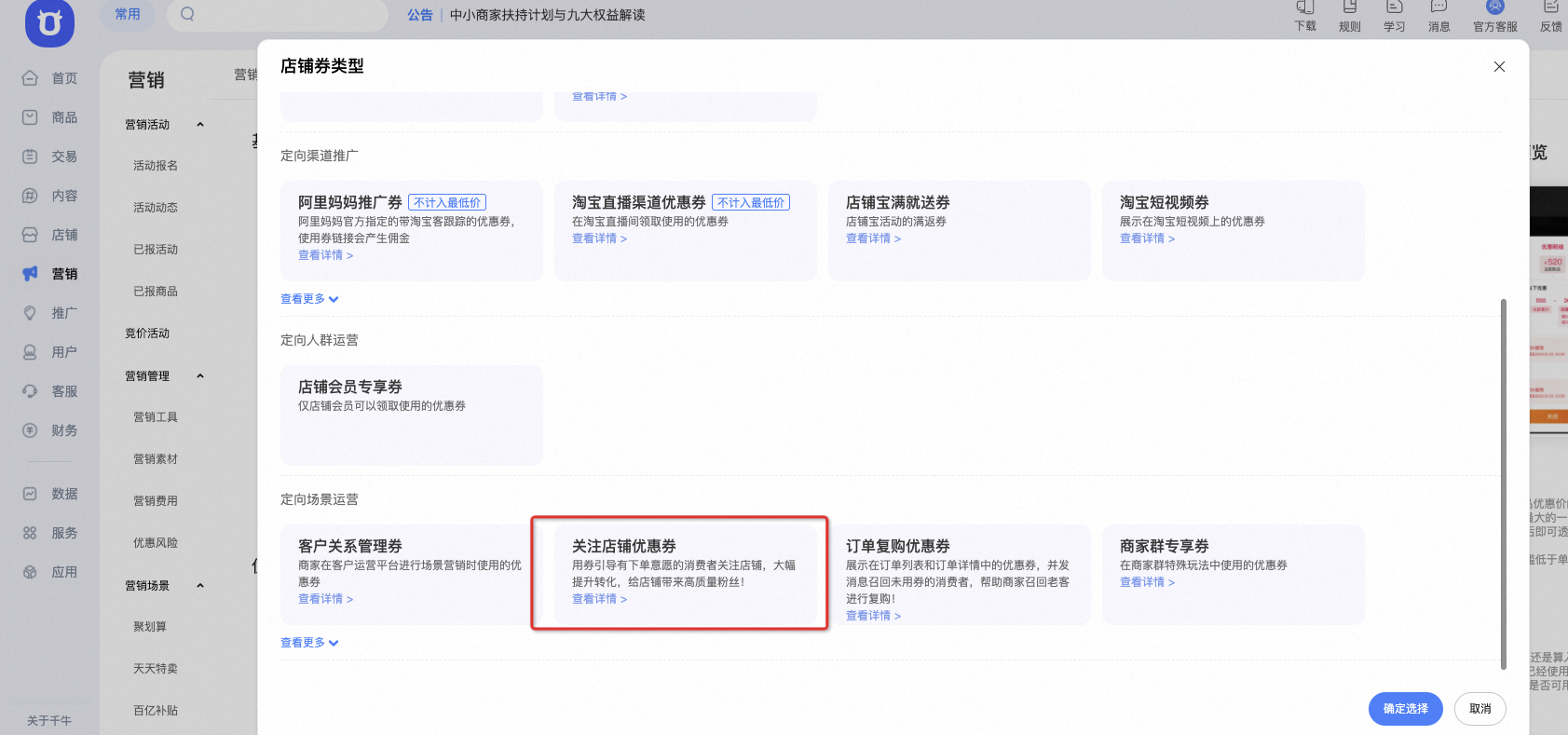Open 规则 rules icon at top
The width and height of the screenshot is (1568, 735).
coord(1350,7)
